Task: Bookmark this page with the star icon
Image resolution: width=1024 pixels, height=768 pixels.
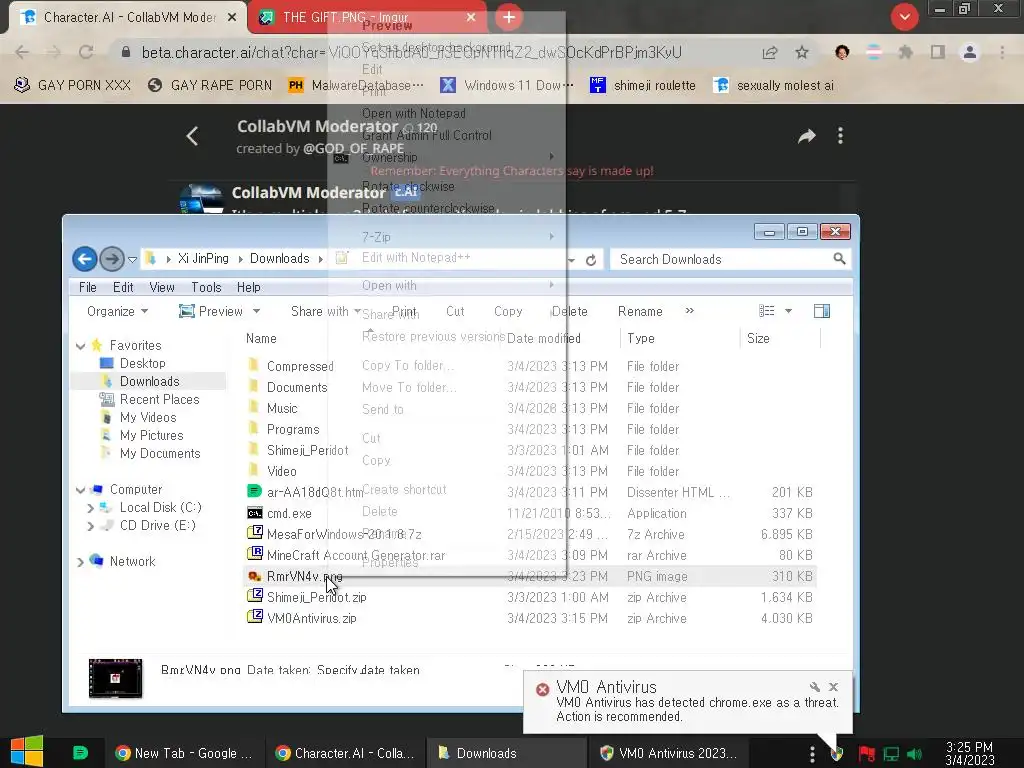Action: [802, 52]
